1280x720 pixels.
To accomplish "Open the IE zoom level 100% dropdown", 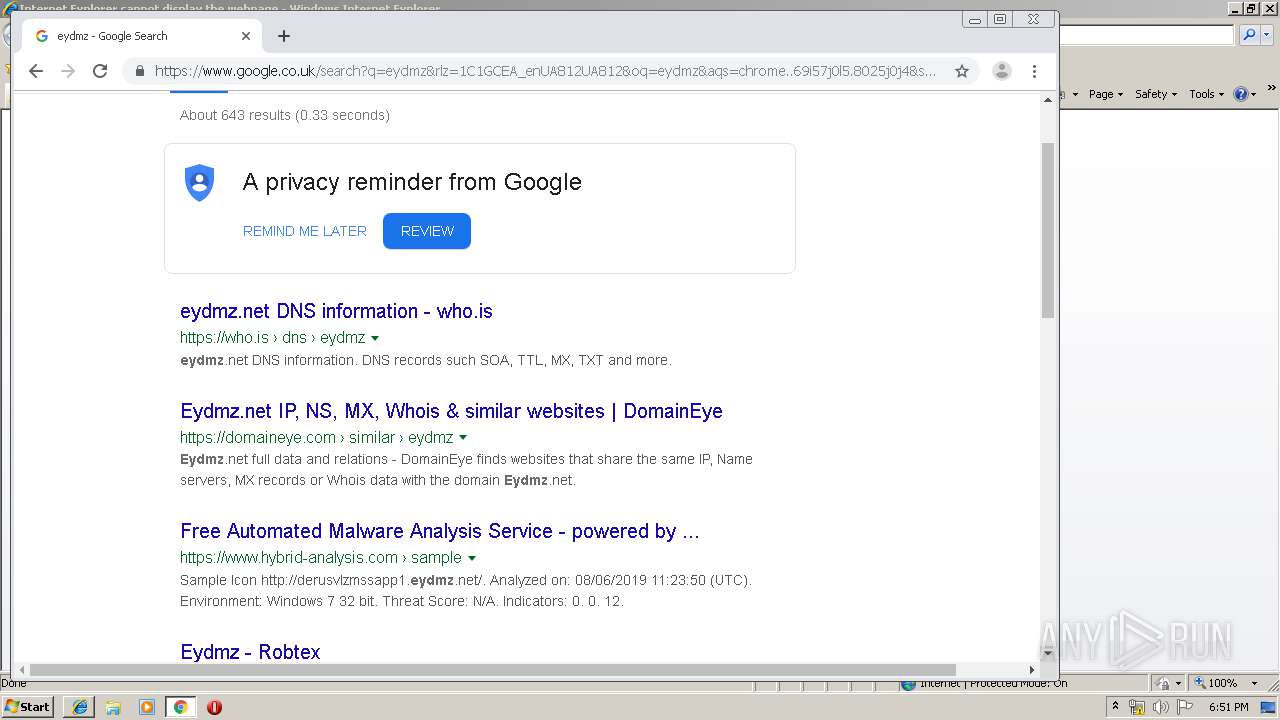I will 1254,683.
